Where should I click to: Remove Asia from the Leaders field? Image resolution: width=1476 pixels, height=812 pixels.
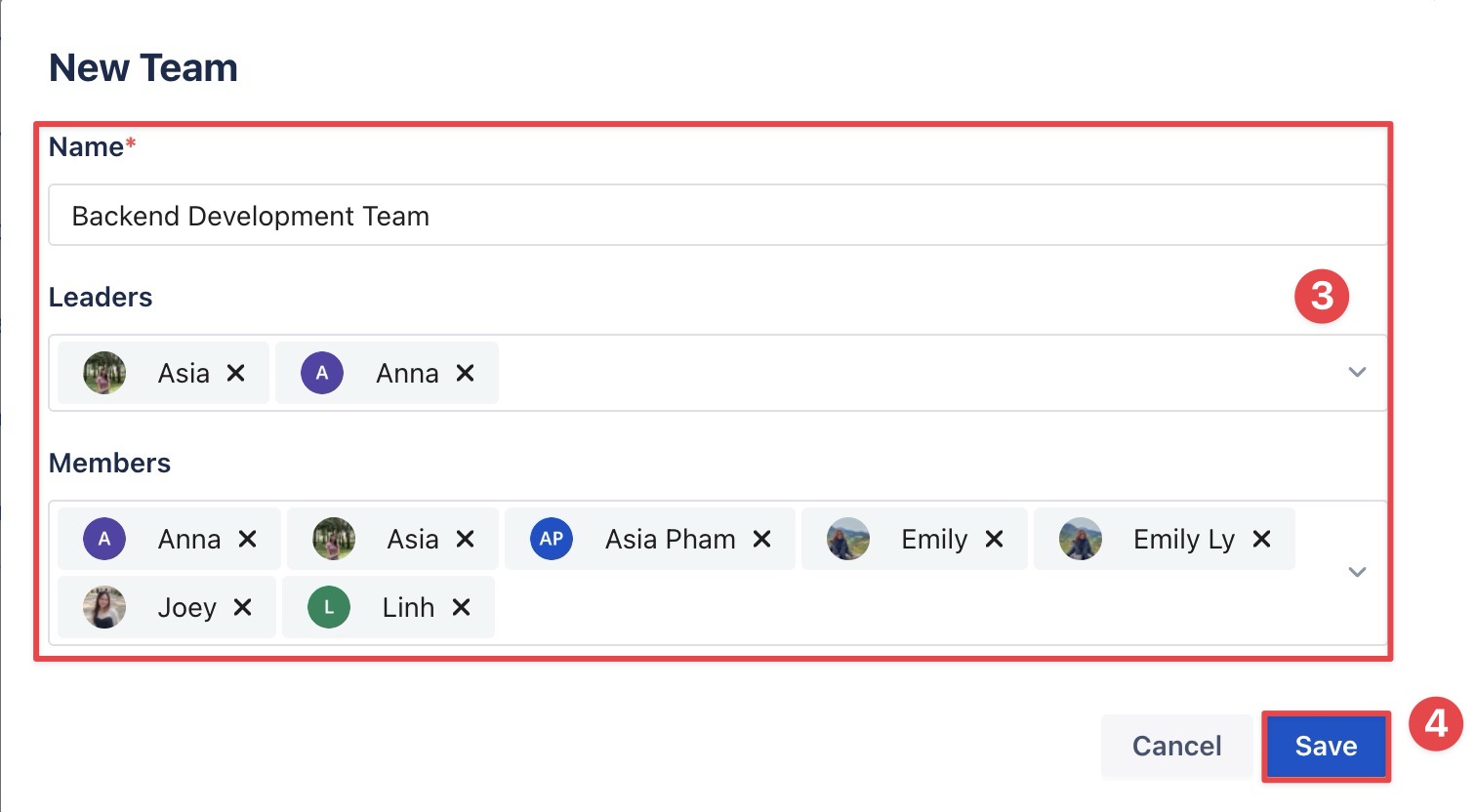click(x=235, y=373)
